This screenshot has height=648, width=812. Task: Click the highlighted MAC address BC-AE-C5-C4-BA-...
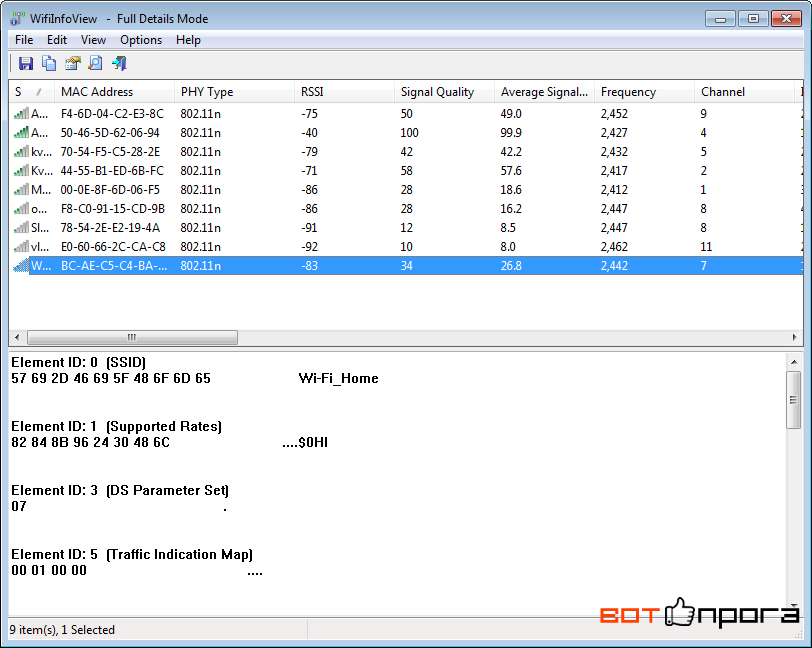[x=114, y=266]
